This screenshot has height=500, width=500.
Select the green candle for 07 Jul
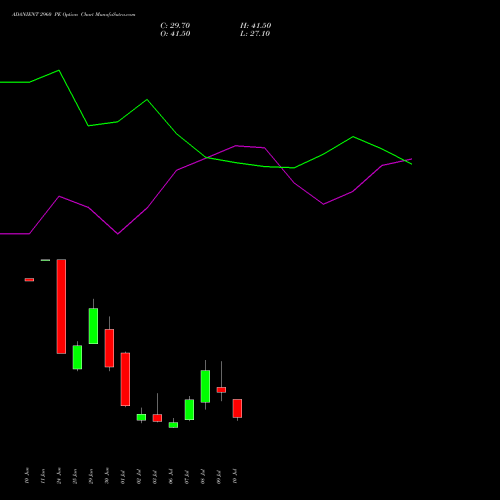(x=189, y=409)
